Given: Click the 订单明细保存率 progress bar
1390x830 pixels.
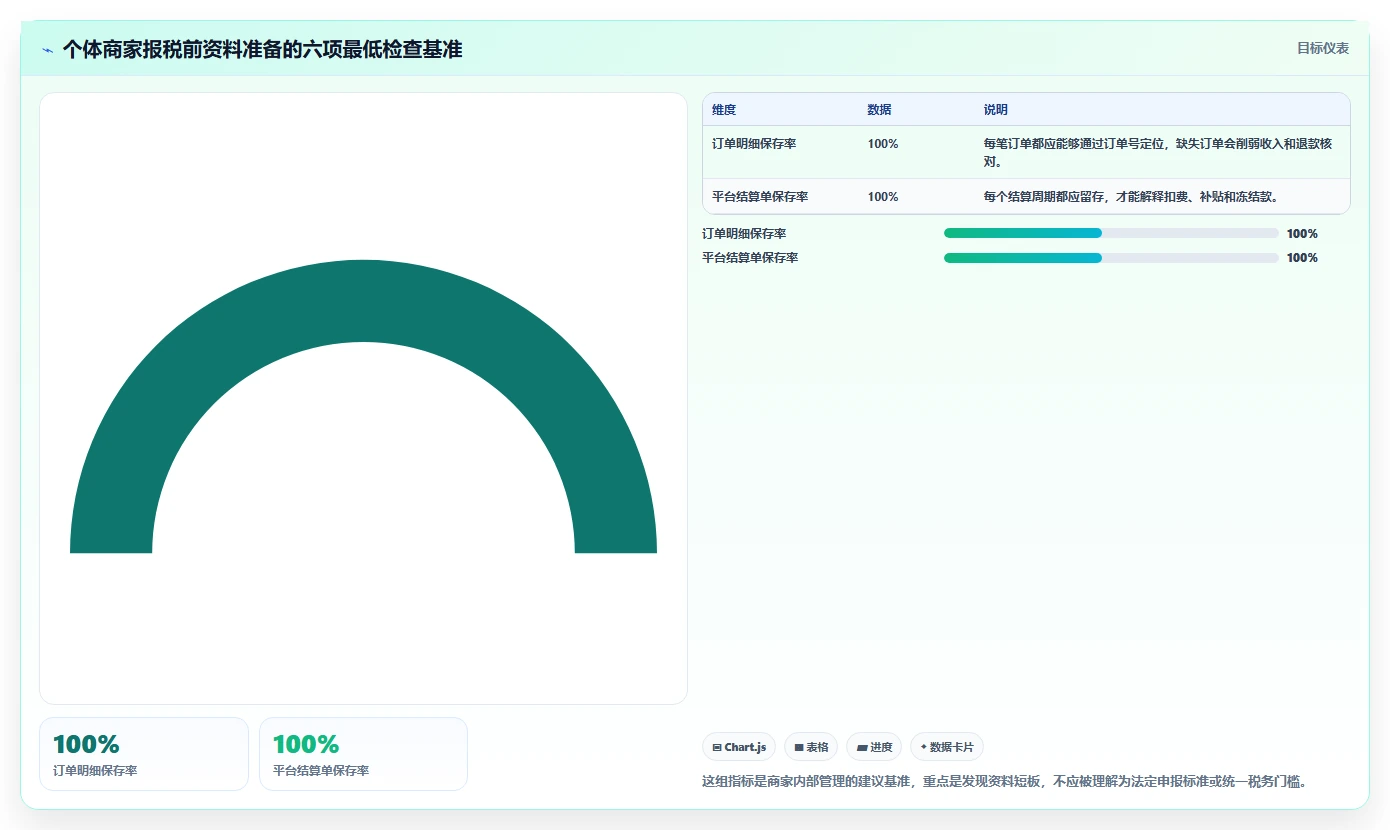Looking at the screenshot, I should coord(1111,233).
